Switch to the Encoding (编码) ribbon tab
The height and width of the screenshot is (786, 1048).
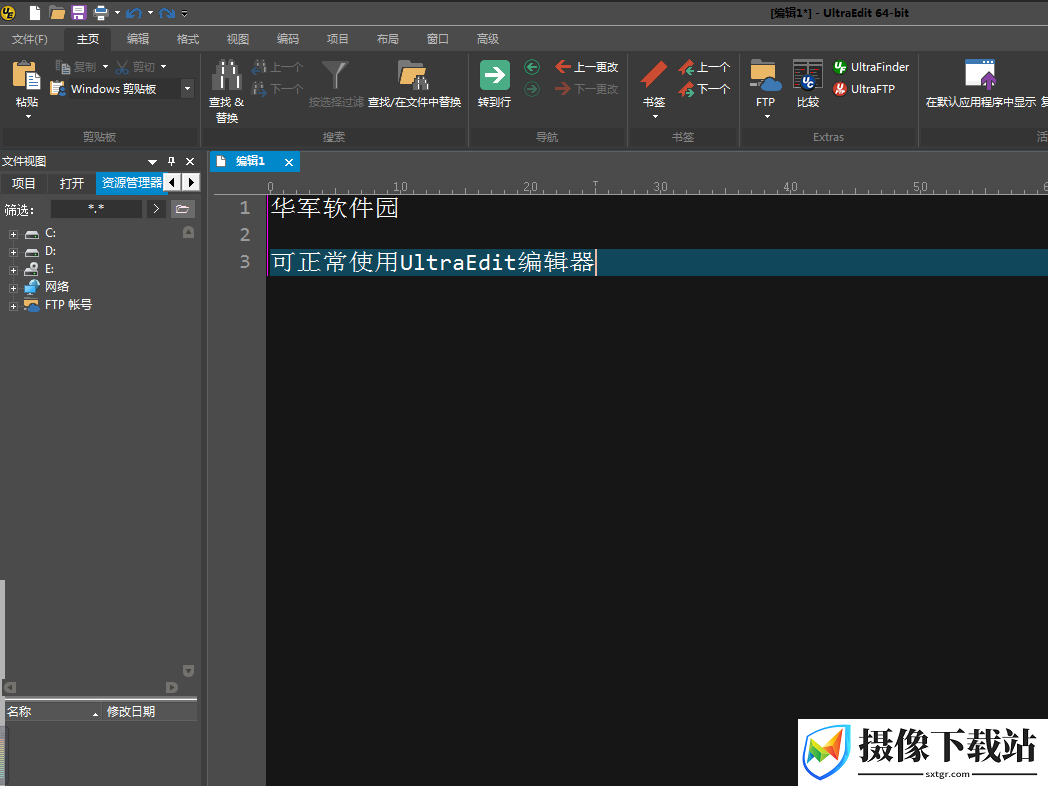coord(287,39)
